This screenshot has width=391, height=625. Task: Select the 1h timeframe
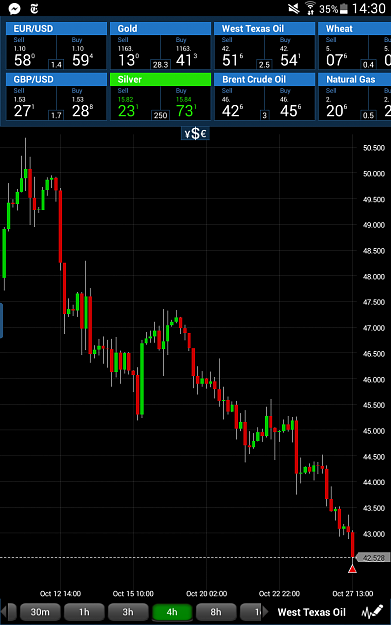coord(84,612)
